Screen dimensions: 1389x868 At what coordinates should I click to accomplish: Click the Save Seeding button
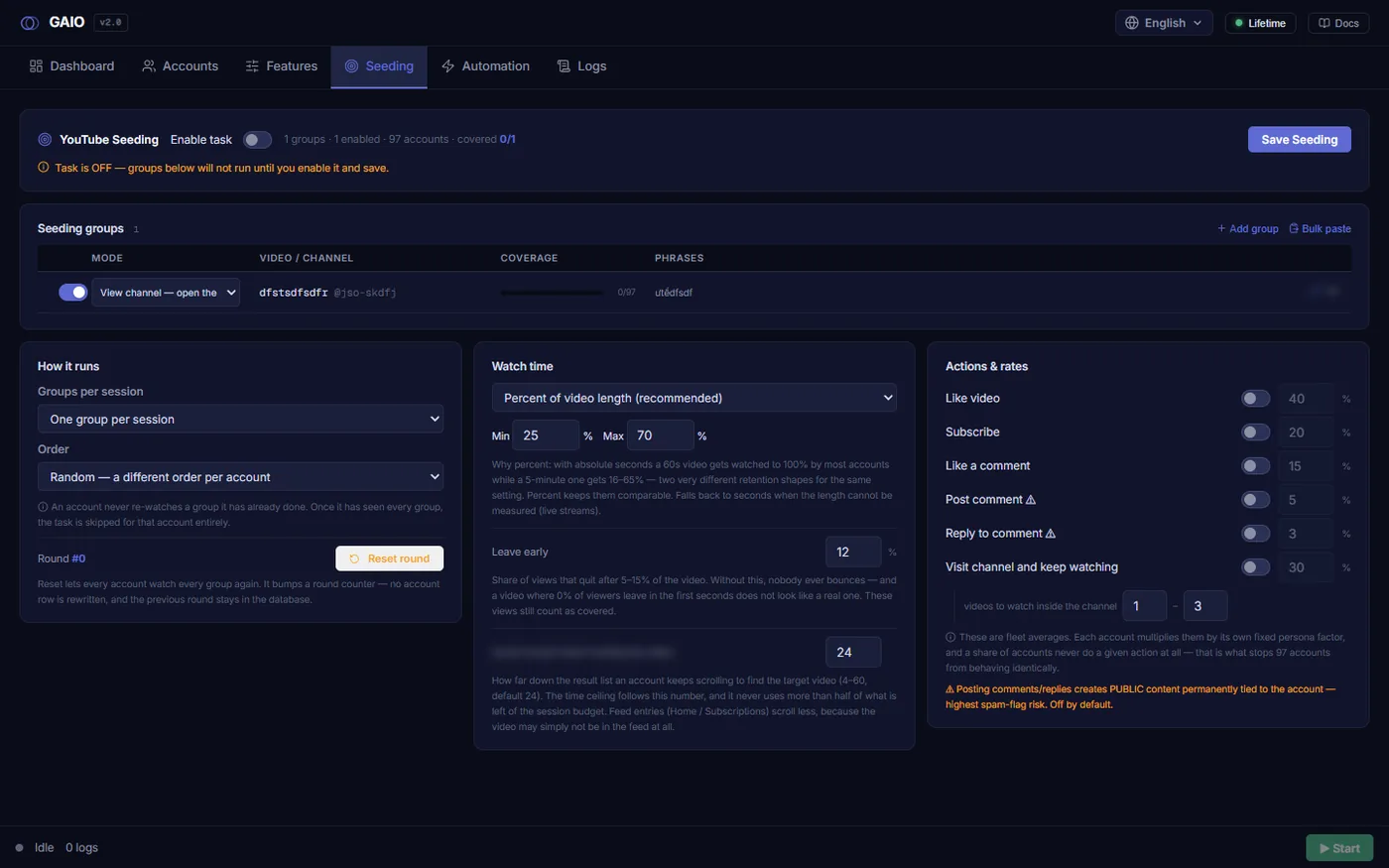tap(1300, 140)
